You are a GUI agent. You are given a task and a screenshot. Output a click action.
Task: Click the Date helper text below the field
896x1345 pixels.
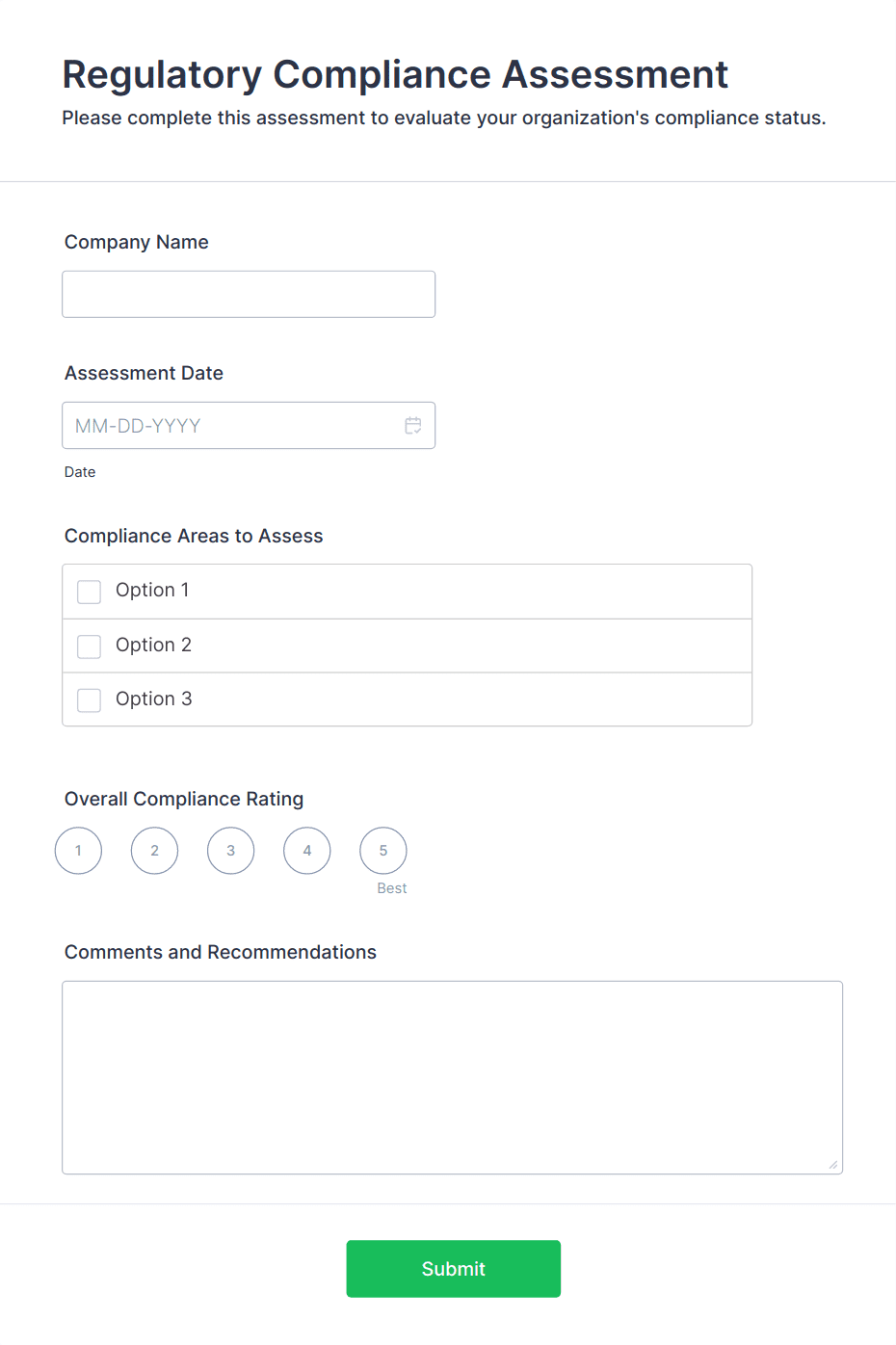80,471
